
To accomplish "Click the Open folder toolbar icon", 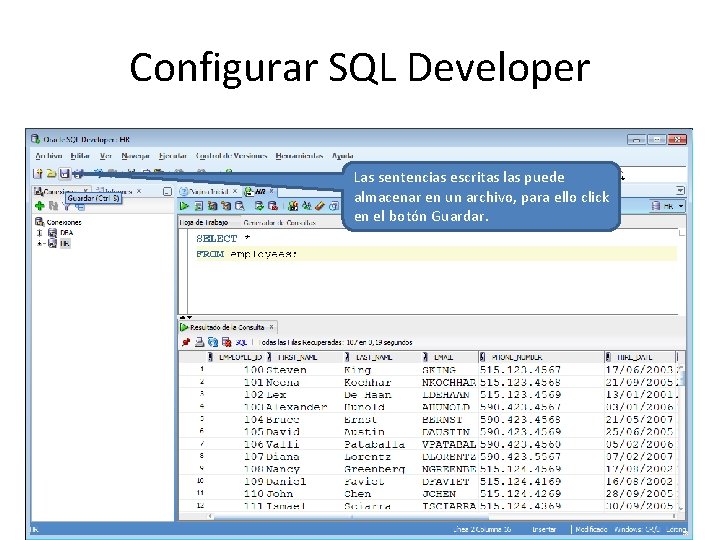I will pyautogui.click(x=51, y=173).
